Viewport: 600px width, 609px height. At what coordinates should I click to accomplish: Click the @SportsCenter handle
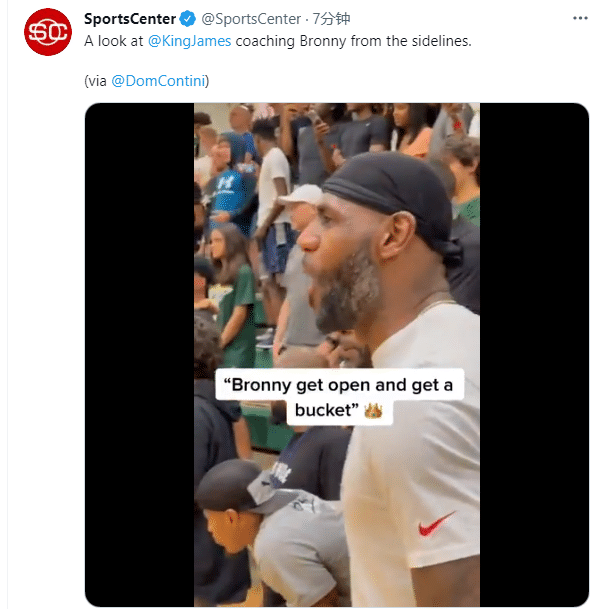(249, 19)
